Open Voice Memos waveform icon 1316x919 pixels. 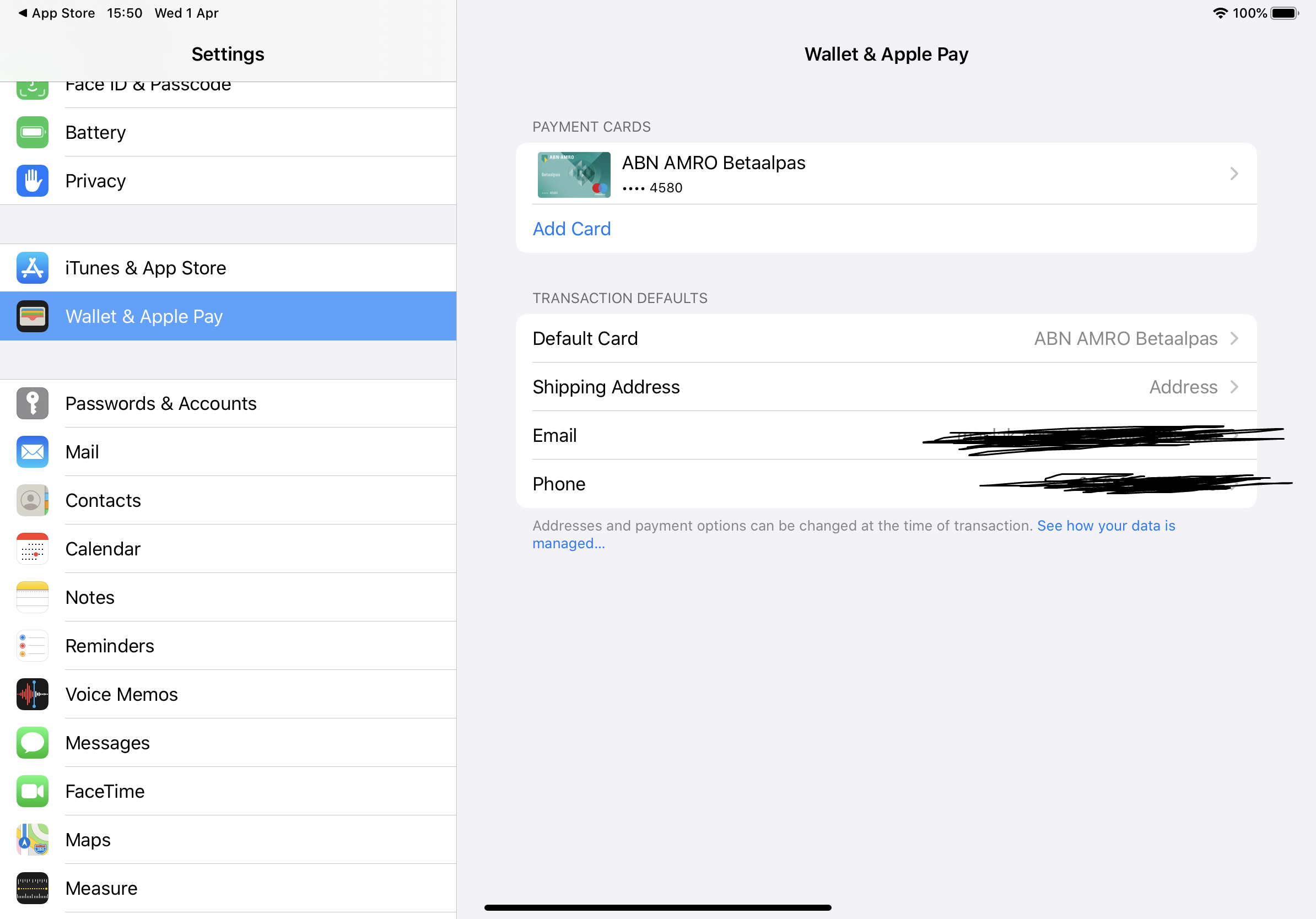(32, 694)
